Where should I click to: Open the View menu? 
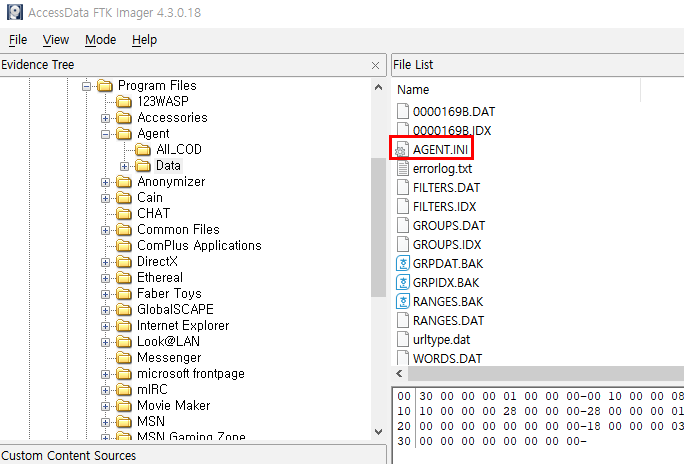[x=56, y=40]
